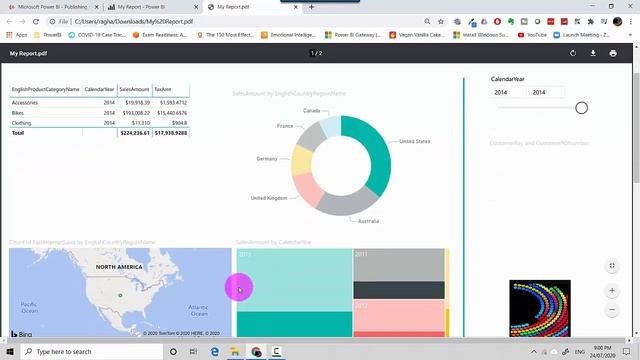
Task: Click the yellow Germany donut segment
Action: point(301,160)
